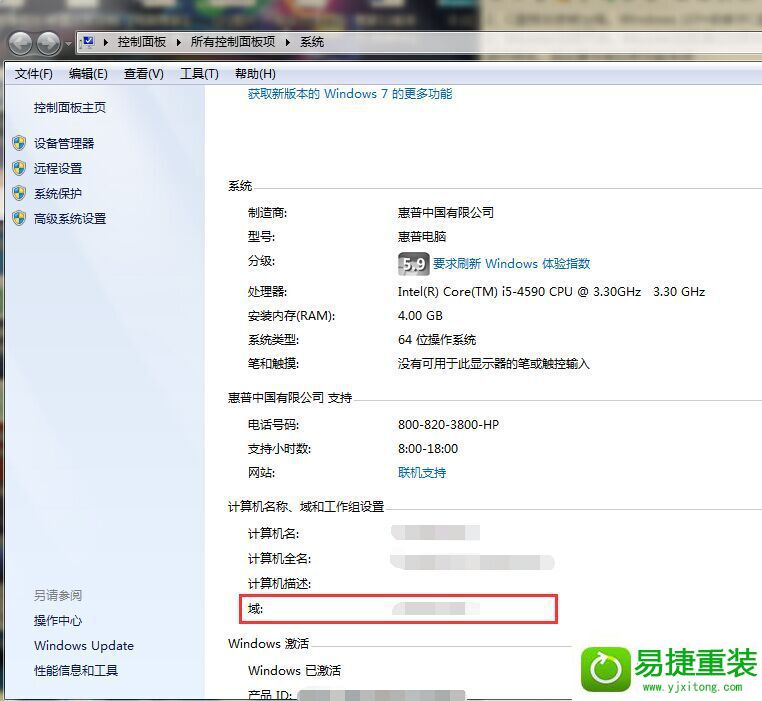The width and height of the screenshot is (762, 701).
Task: Click the 型号: label
Action: (261, 237)
